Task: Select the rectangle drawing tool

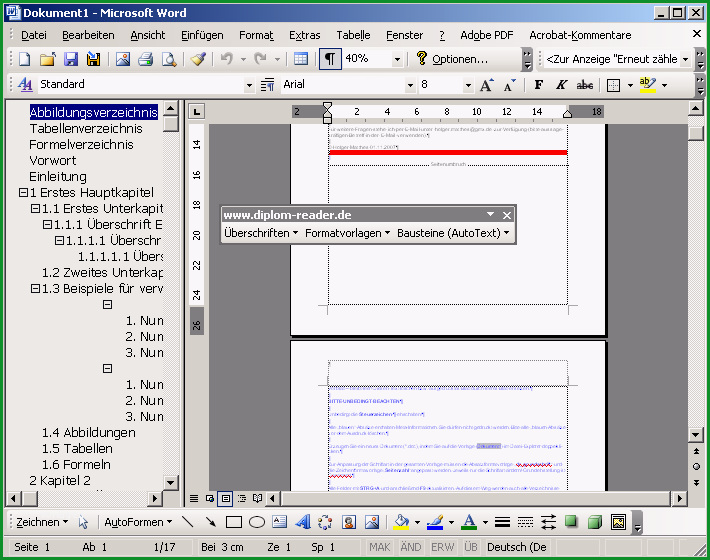Action: pos(234,522)
